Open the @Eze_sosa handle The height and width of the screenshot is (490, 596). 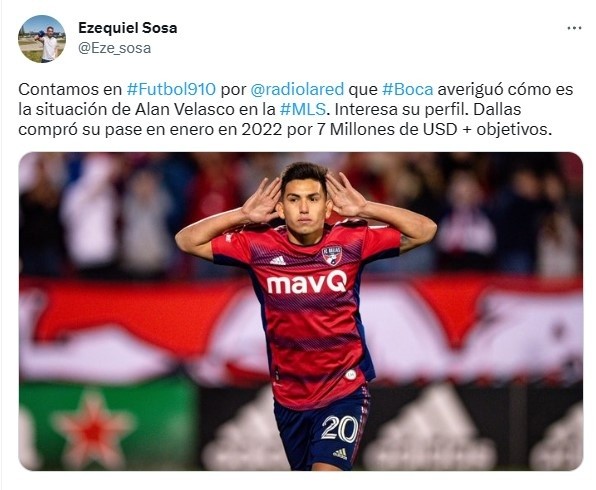[x=114, y=48]
